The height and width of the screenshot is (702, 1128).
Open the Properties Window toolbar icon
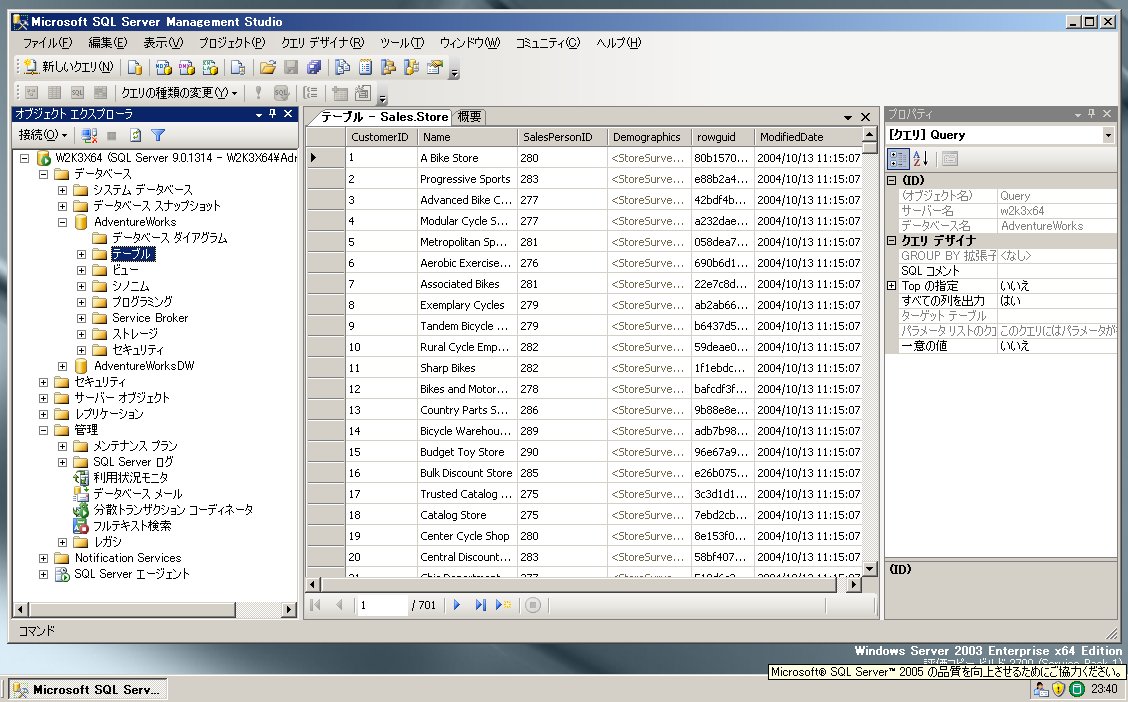[x=435, y=67]
